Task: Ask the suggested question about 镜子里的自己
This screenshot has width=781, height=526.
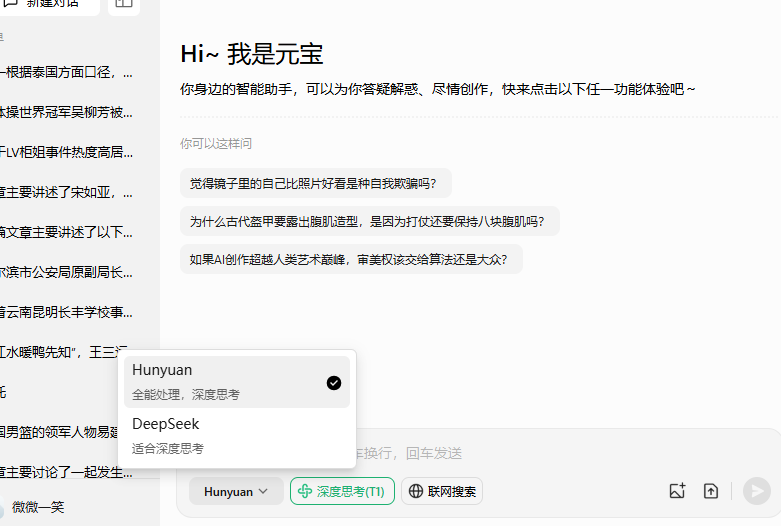Action: click(314, 183)
